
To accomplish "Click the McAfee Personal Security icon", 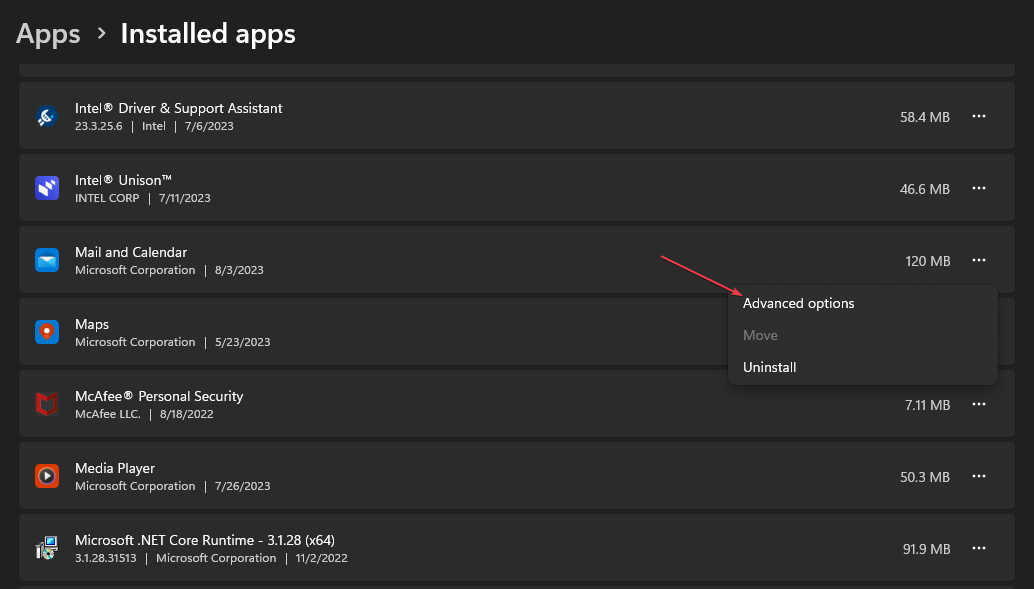I will coord(47,405).
